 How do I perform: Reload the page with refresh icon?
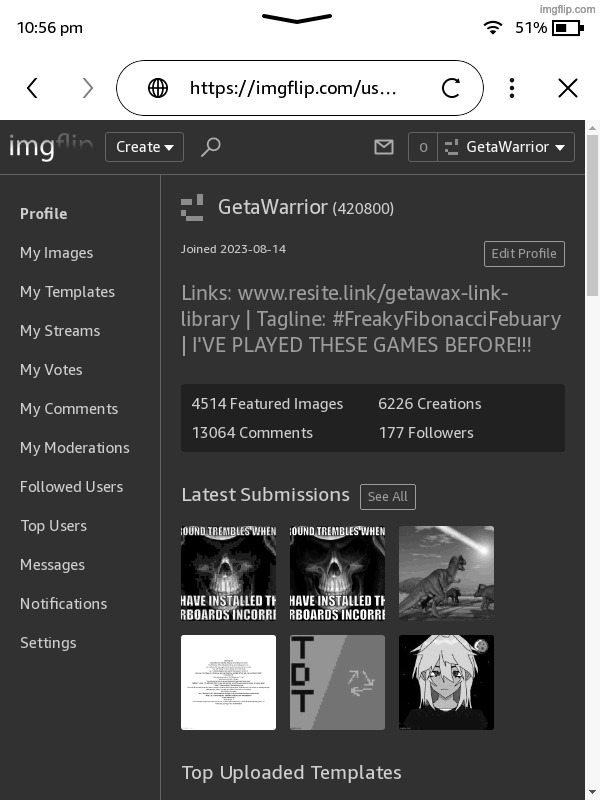(x=451, y=88)
